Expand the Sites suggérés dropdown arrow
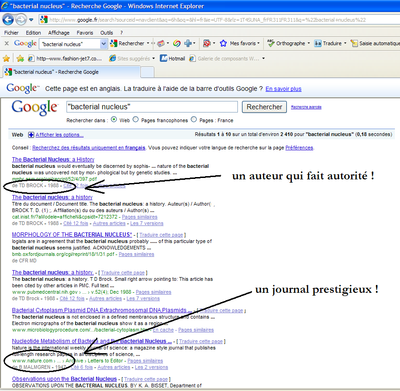The height and width of the screenshot is (391, 400). pos(154,59)
